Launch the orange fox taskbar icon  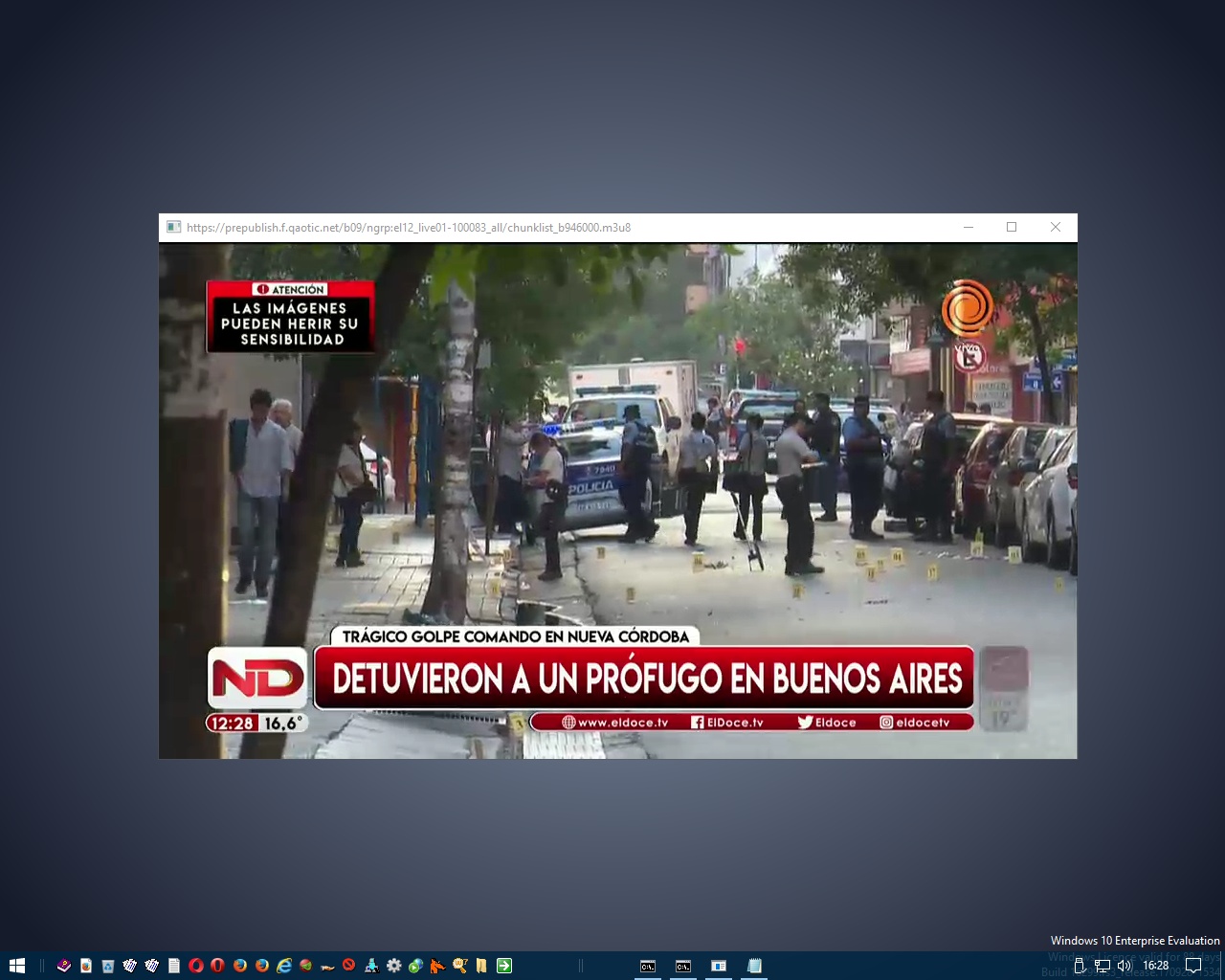pyautogui.click(x=437, y=966)
